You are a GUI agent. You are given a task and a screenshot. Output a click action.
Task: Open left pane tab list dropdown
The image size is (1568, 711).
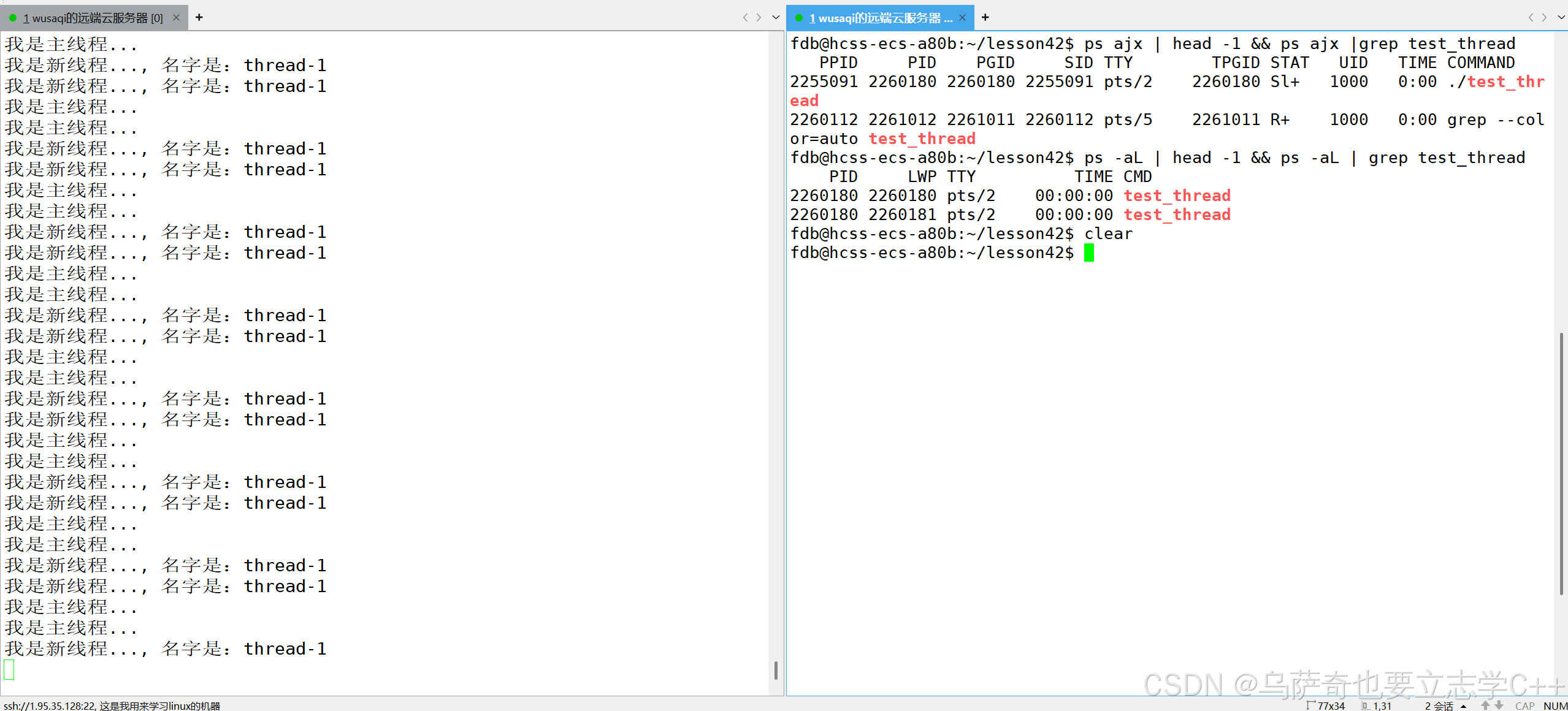click(x=776, y=18)
